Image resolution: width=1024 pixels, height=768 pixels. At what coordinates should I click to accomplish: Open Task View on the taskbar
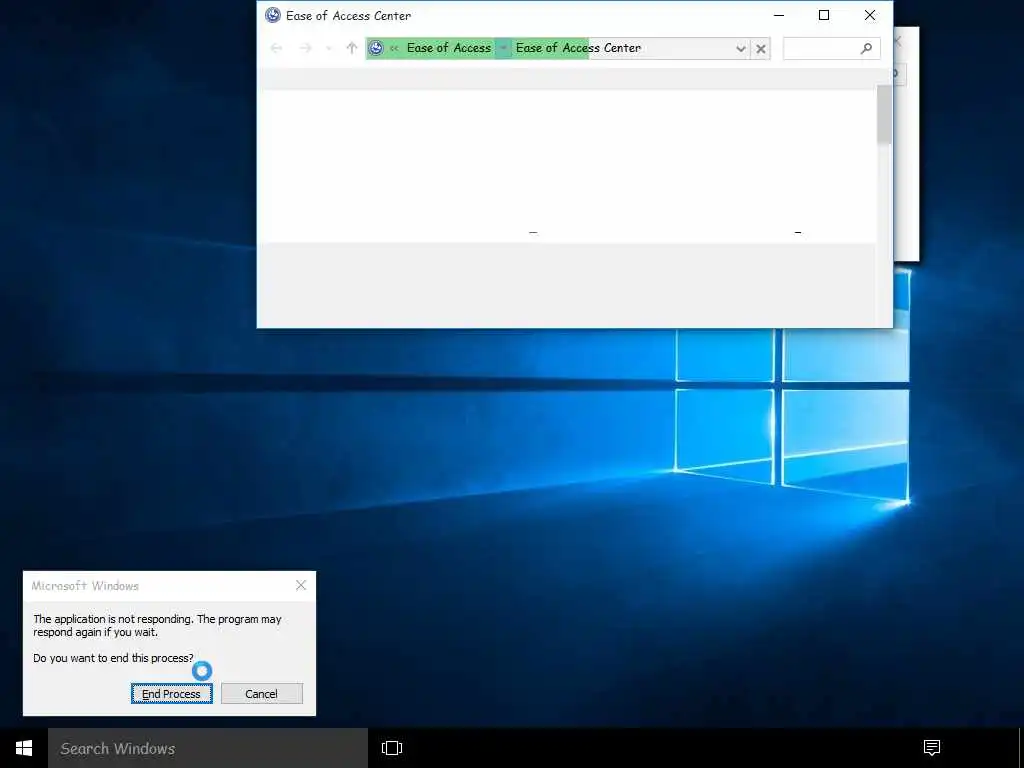coord(392,748)
